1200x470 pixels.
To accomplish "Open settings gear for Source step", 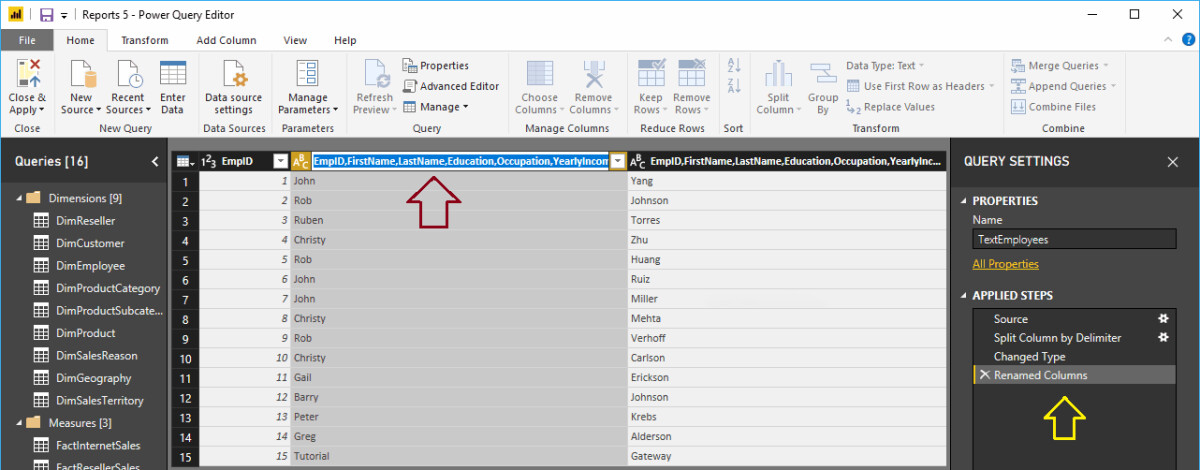I will coord(1163,319).
